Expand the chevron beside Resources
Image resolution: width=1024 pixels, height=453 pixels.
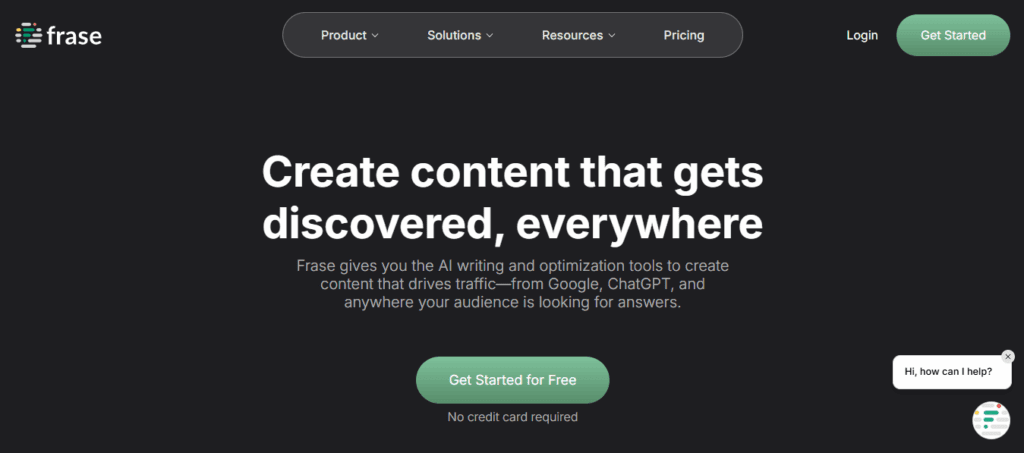point(612,36)
